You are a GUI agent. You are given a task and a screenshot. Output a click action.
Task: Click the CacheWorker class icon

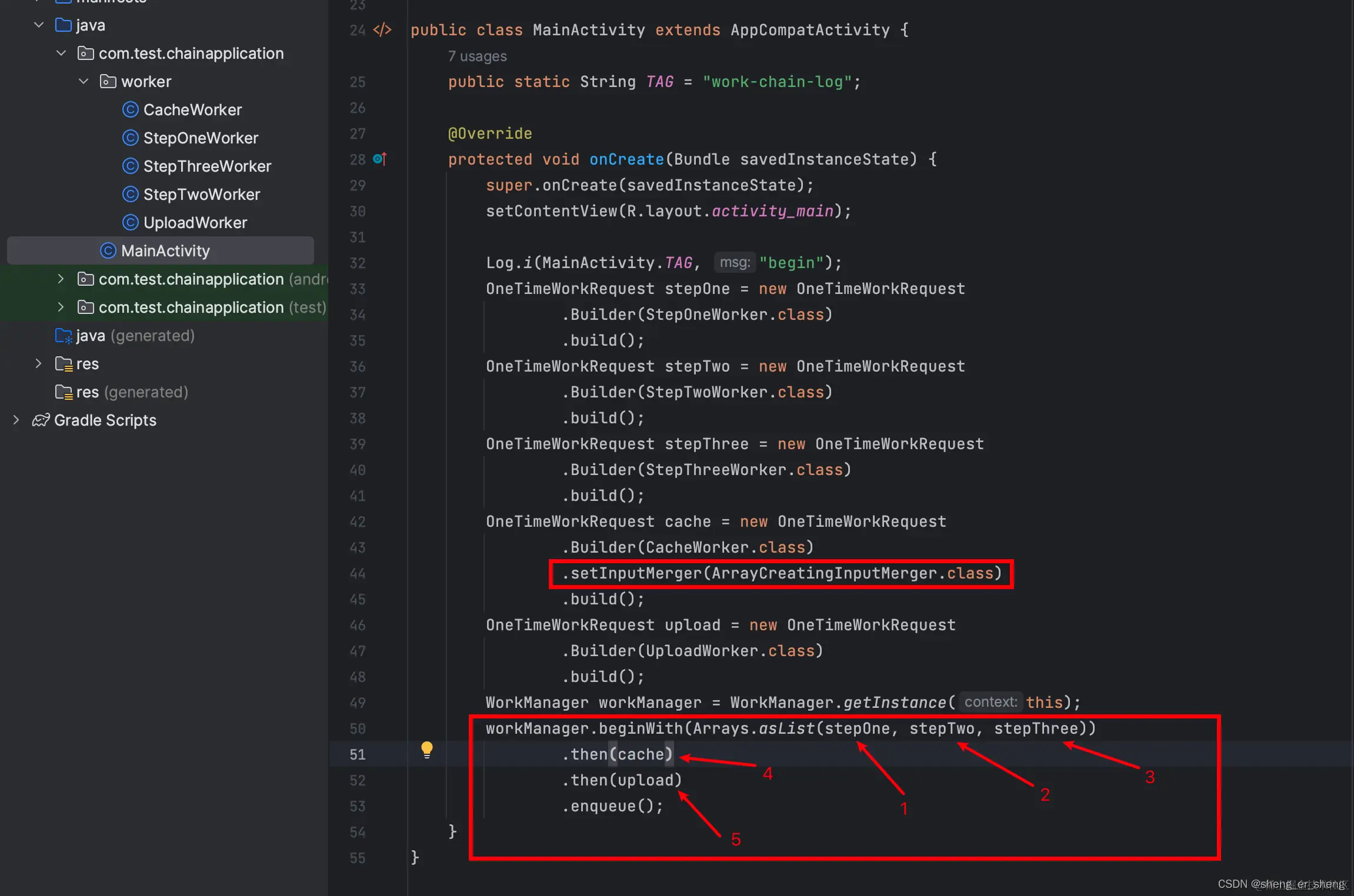[x=130, y=110]
